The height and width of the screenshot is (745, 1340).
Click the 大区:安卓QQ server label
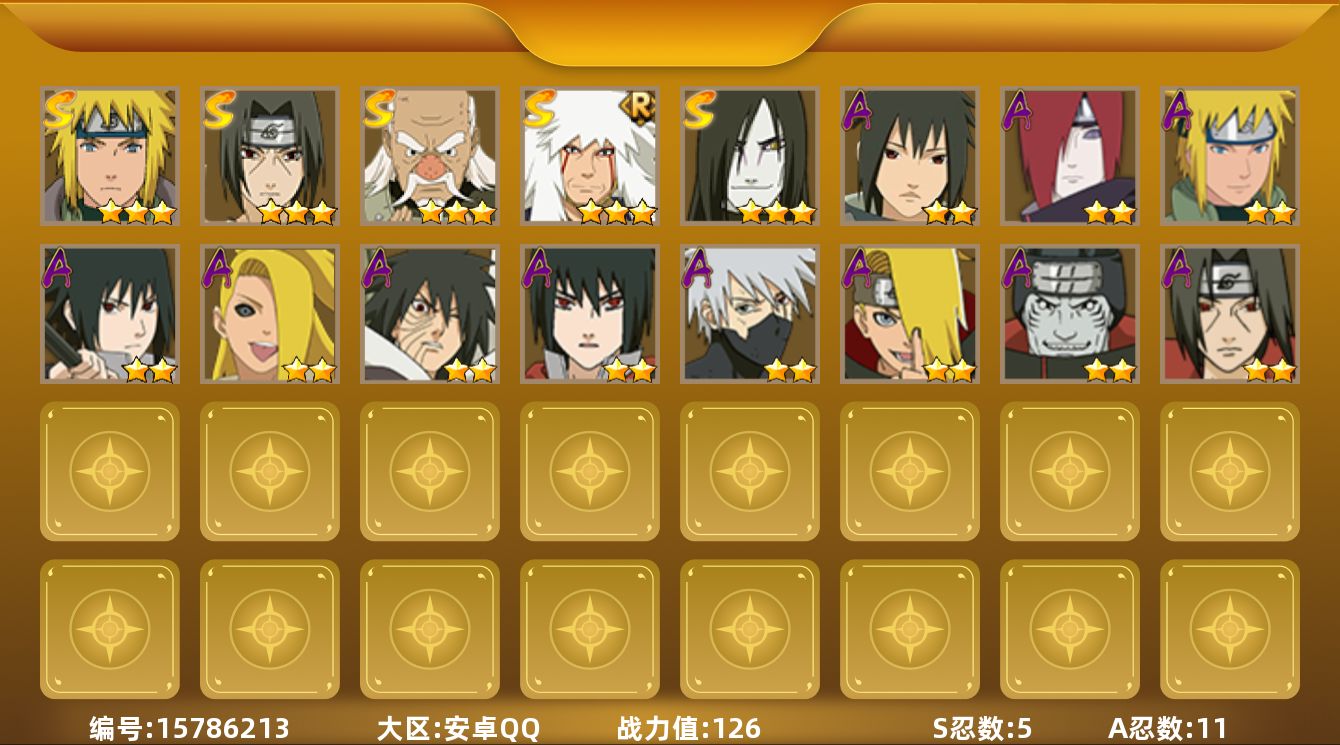(x=458, y=728)
